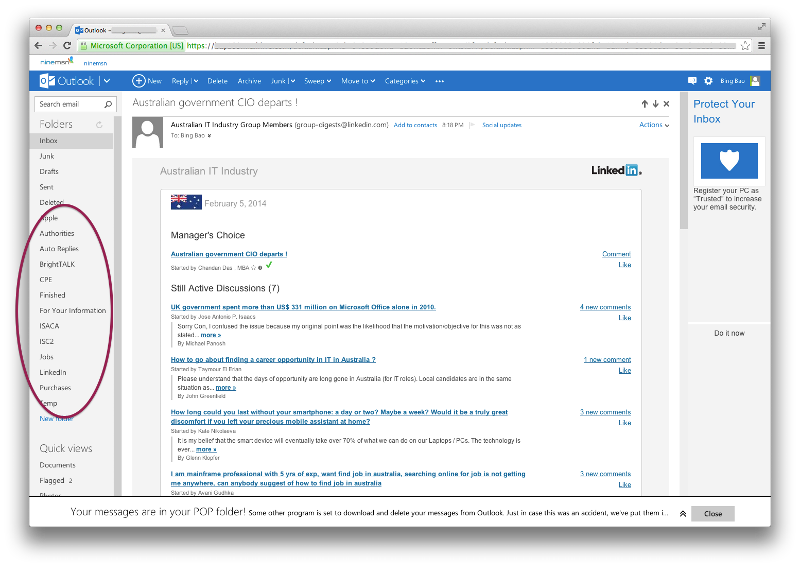The width and height of the screenshot is (800, 567).
Task: Open the Jobs folder
Action: pyautogui.click(x=46, y=357)
